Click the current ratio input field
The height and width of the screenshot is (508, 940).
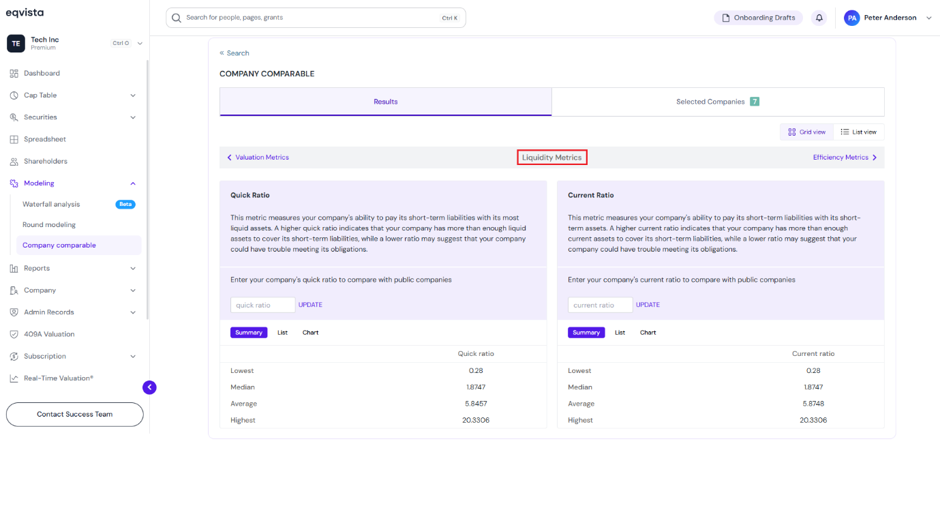click(x=600, y=305)
